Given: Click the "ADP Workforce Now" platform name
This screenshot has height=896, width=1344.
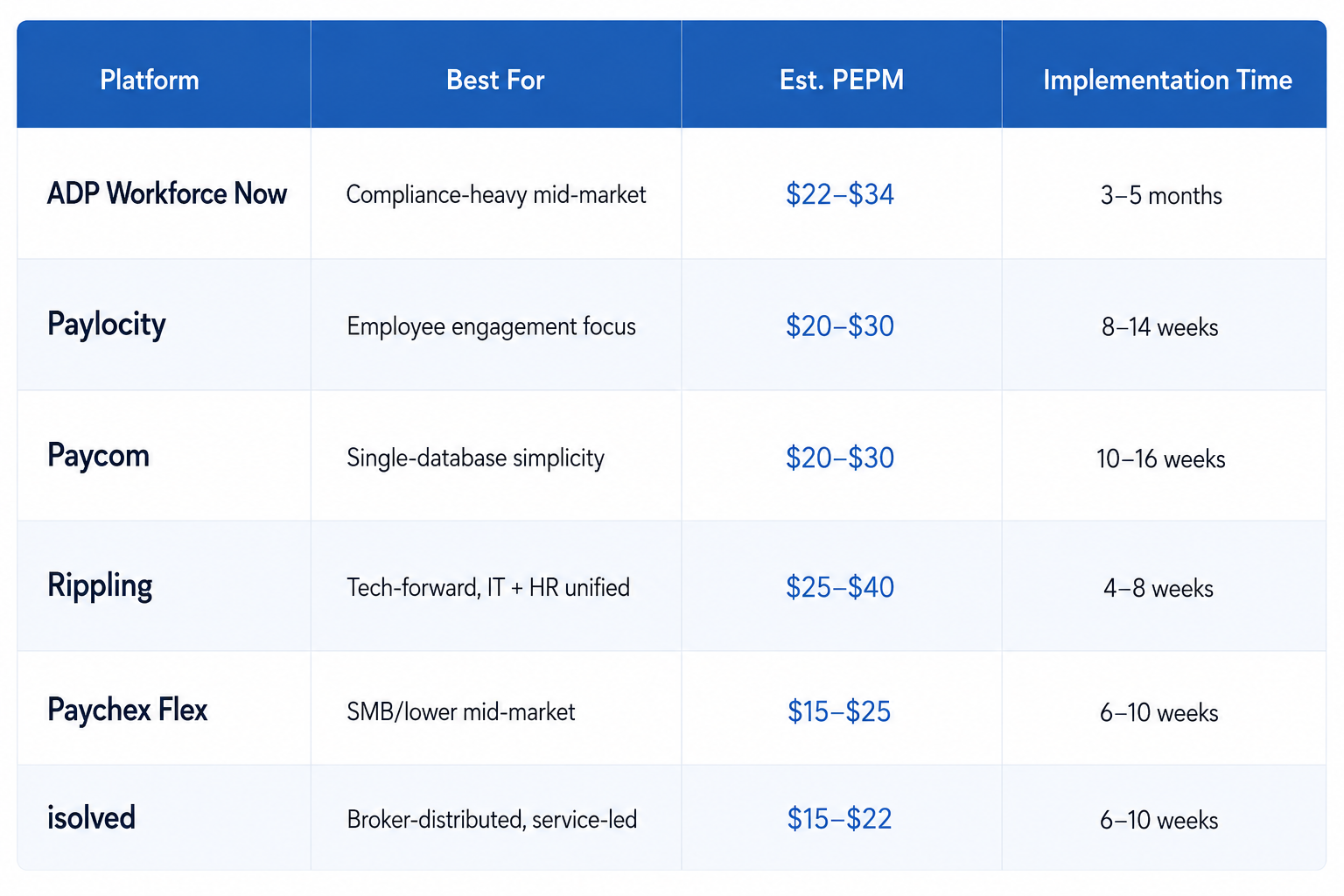Looking at the screenshot, I should [x=167, y=193].
